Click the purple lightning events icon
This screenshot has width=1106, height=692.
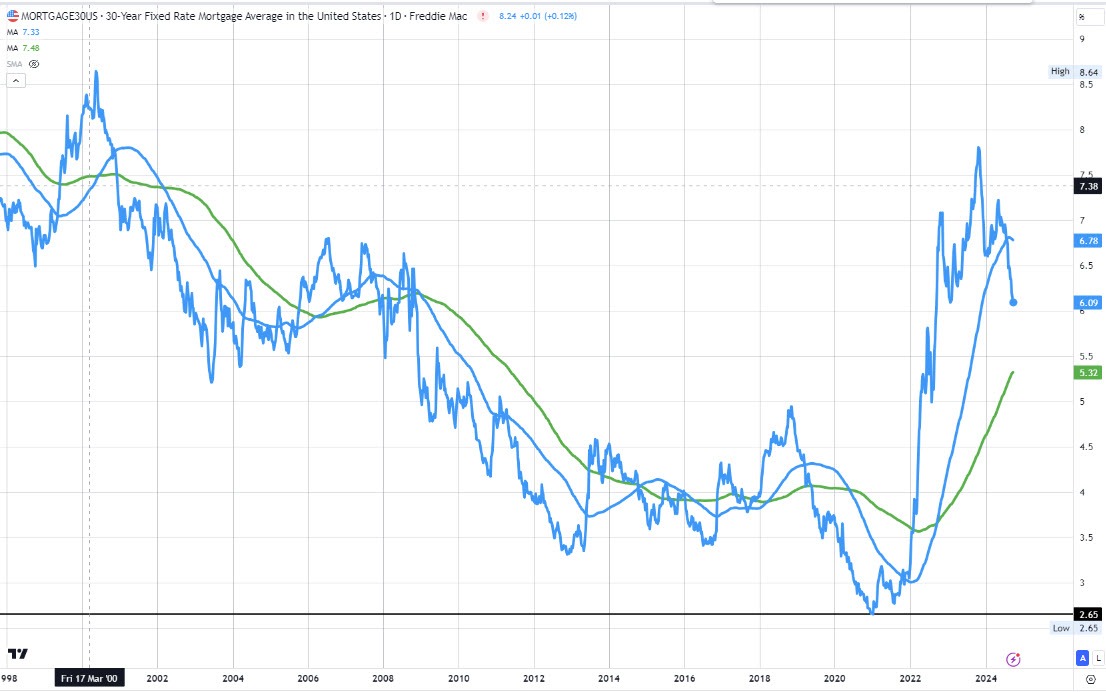(1013, 660)
